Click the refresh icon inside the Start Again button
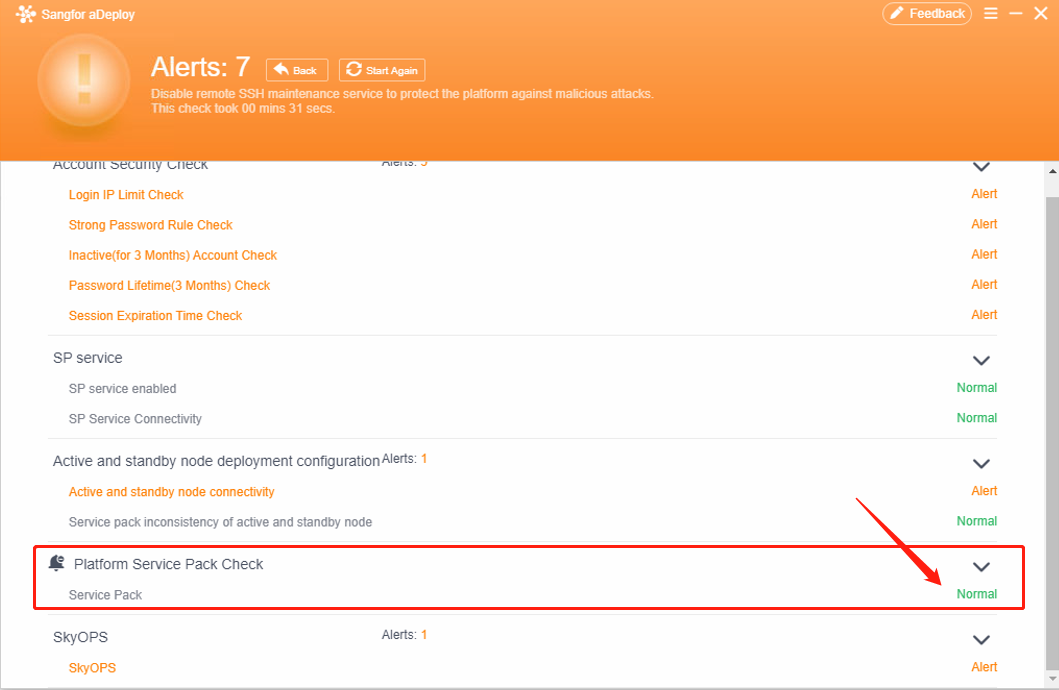This screenshot has width=1059, height=690. click(352, 69)
